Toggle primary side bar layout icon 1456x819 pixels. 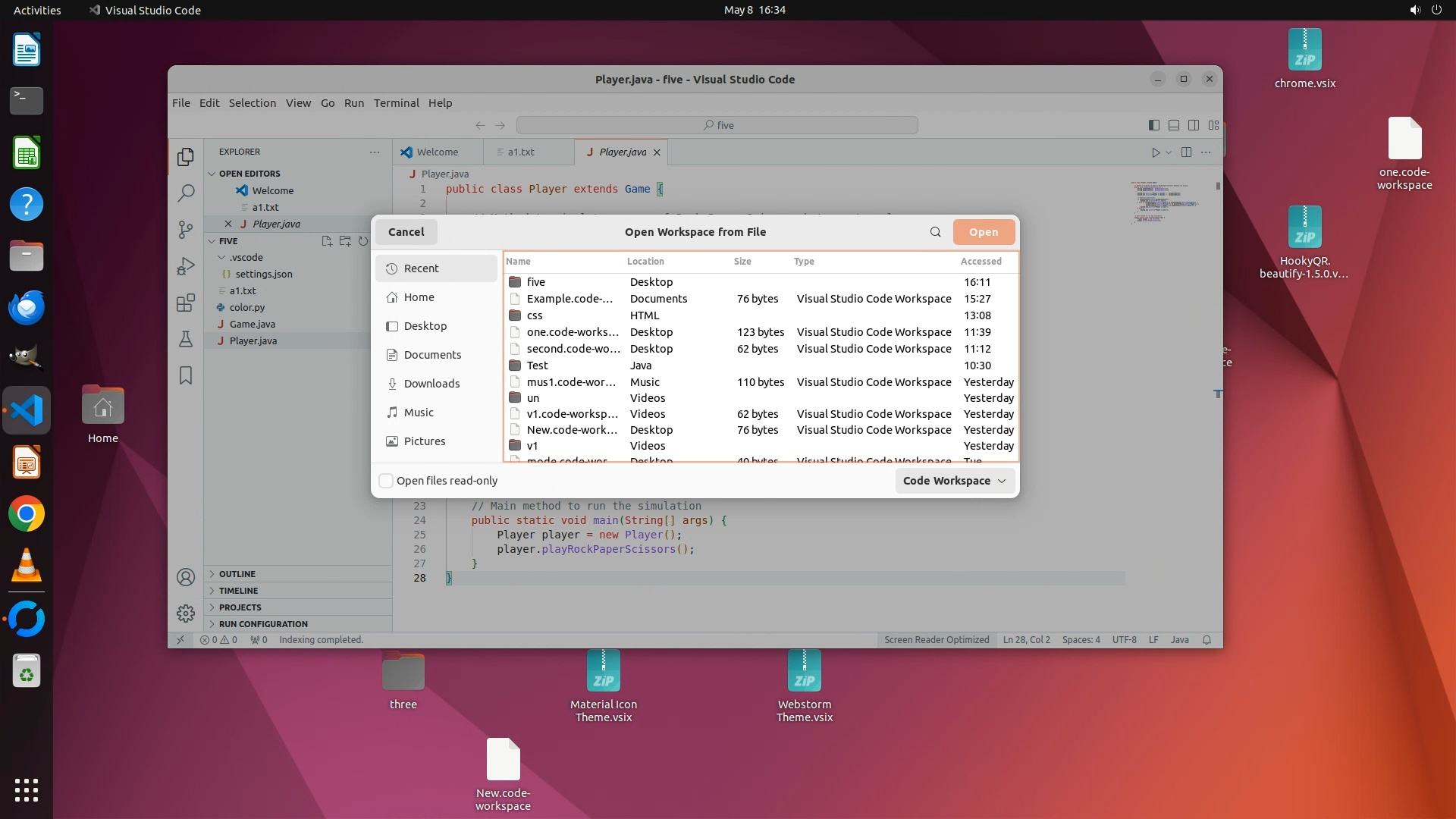point(1153,125)
